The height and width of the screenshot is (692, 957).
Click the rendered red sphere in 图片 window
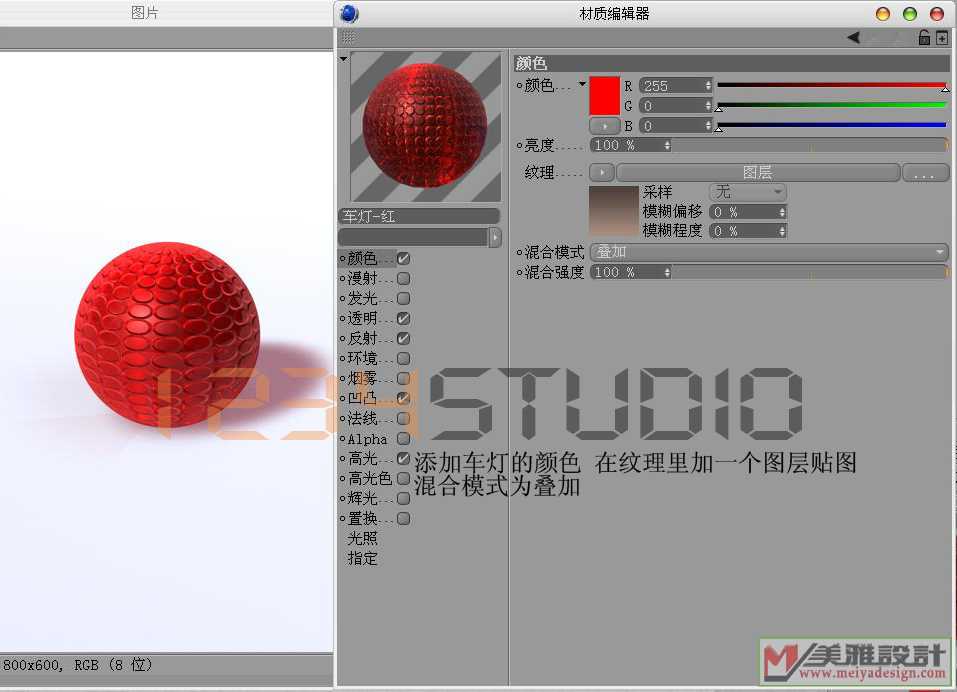[x=167, y=334]
